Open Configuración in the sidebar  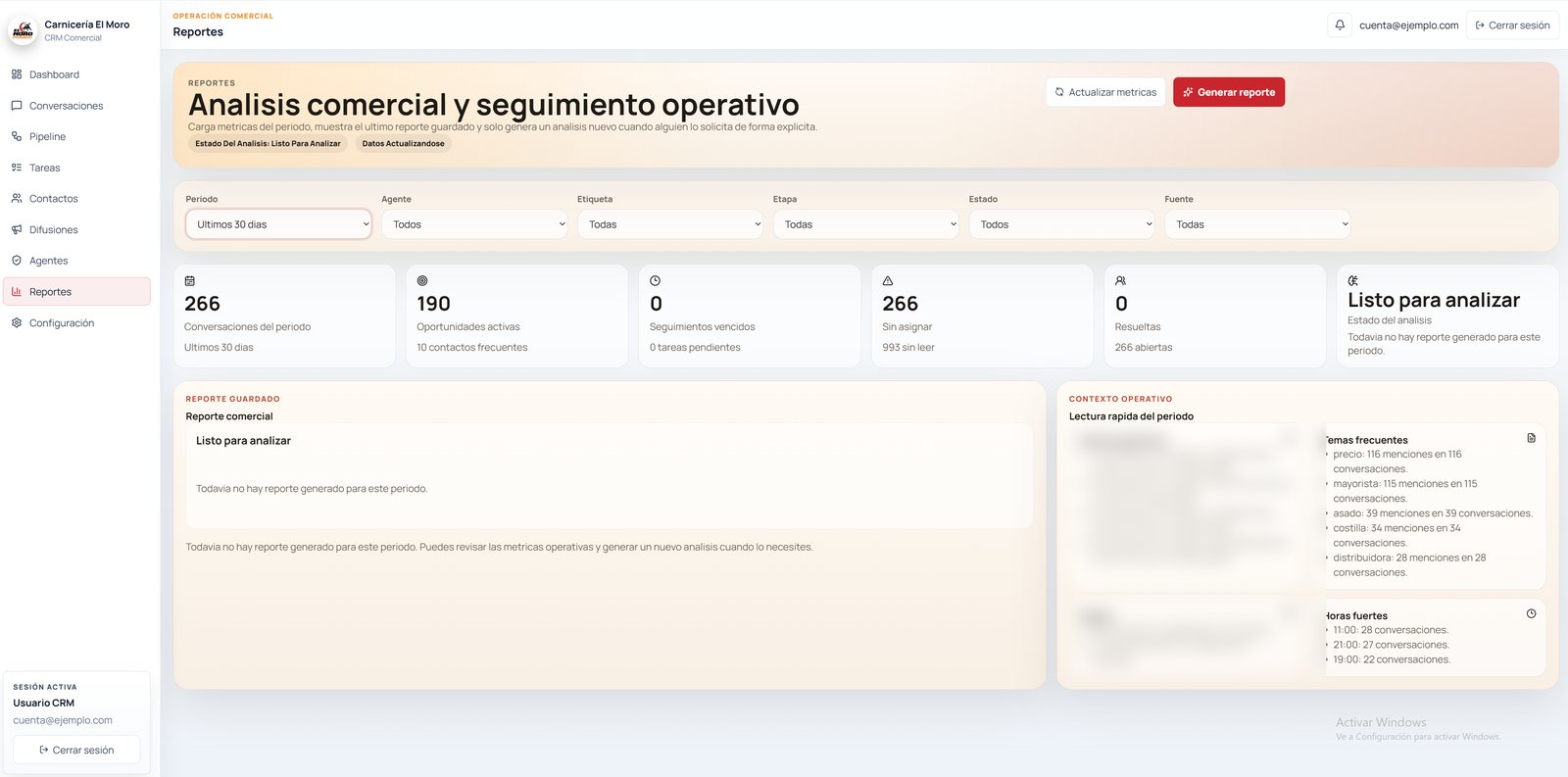pos(76,323)
